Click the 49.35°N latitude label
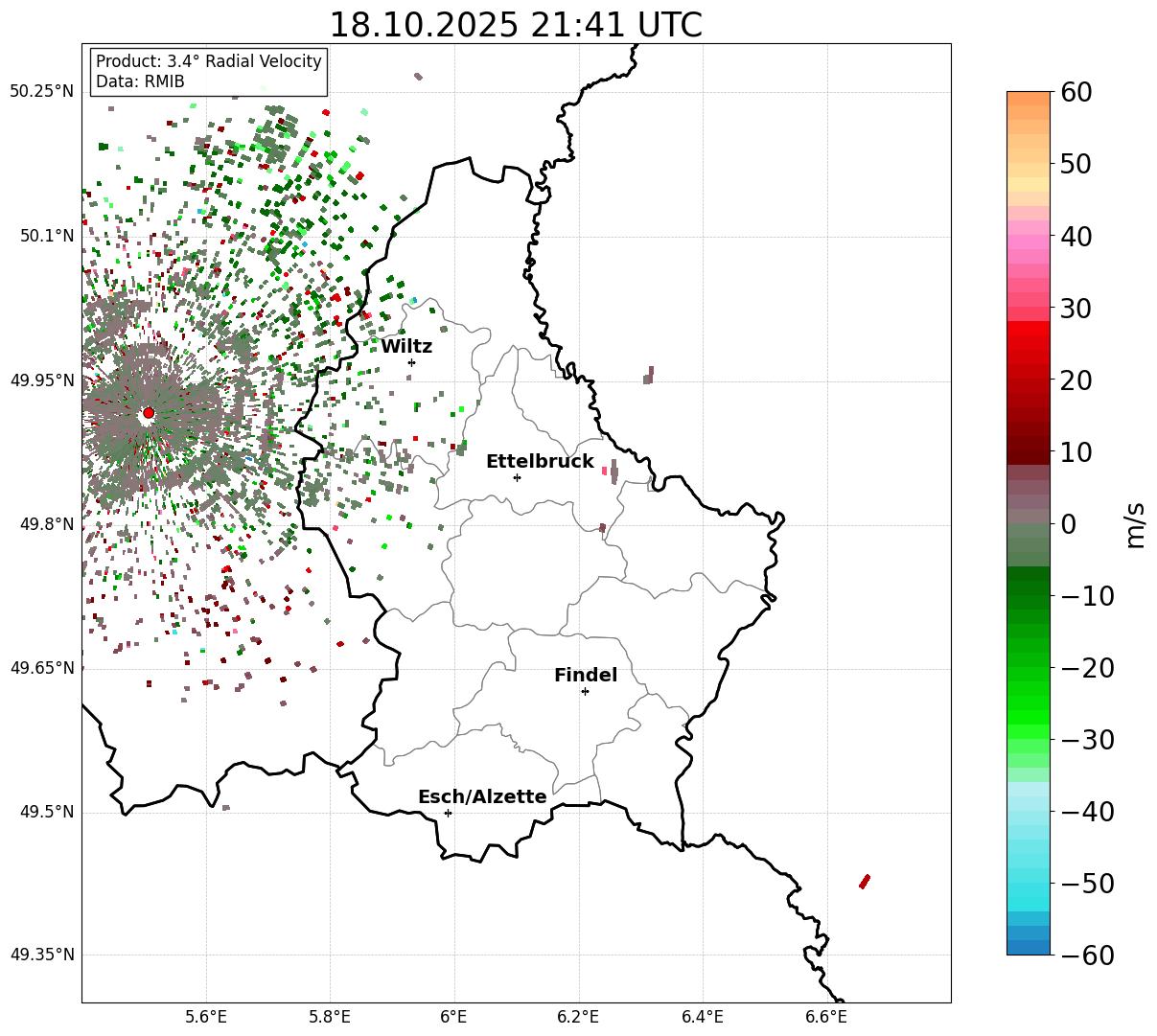The height and width of the screenshot is (1036, 1157). tap(41, 955)
